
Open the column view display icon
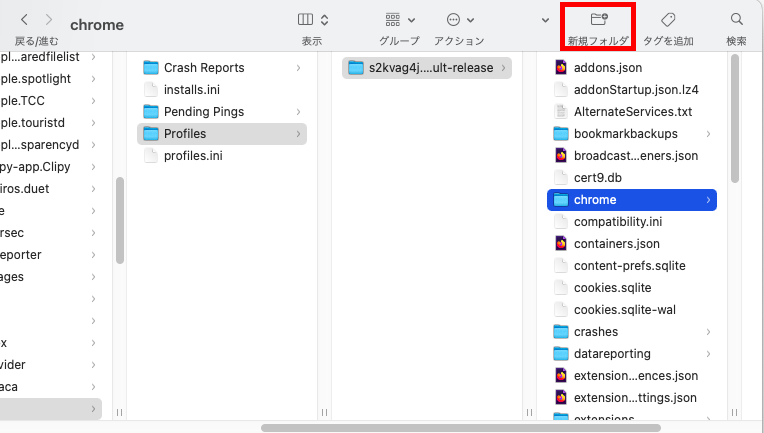pyautogui.click(x=306, y=19)
